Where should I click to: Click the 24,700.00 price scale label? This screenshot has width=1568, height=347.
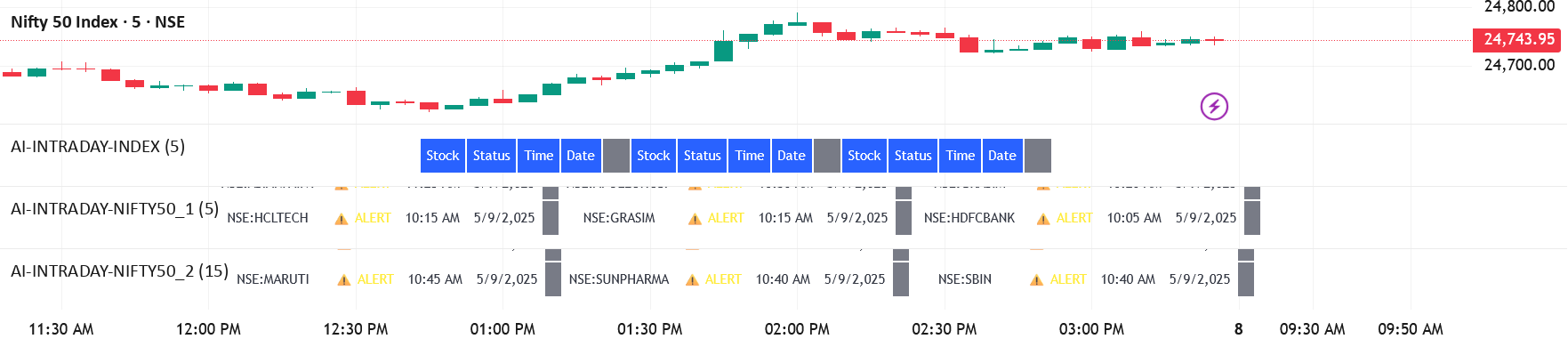point(1519,65)
